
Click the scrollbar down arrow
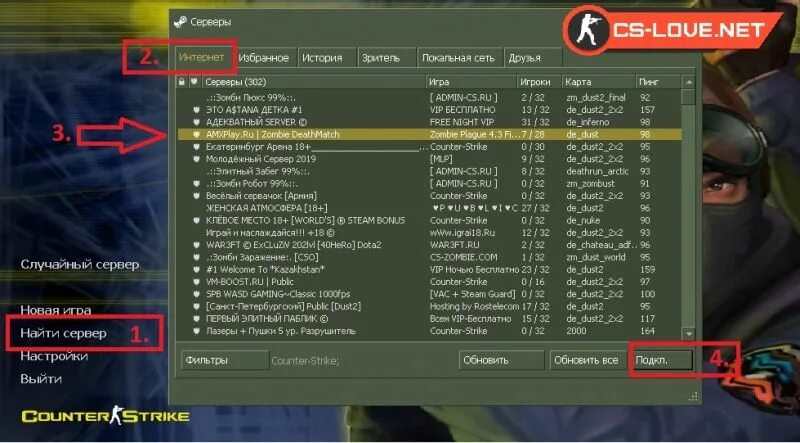click(689, 333)
